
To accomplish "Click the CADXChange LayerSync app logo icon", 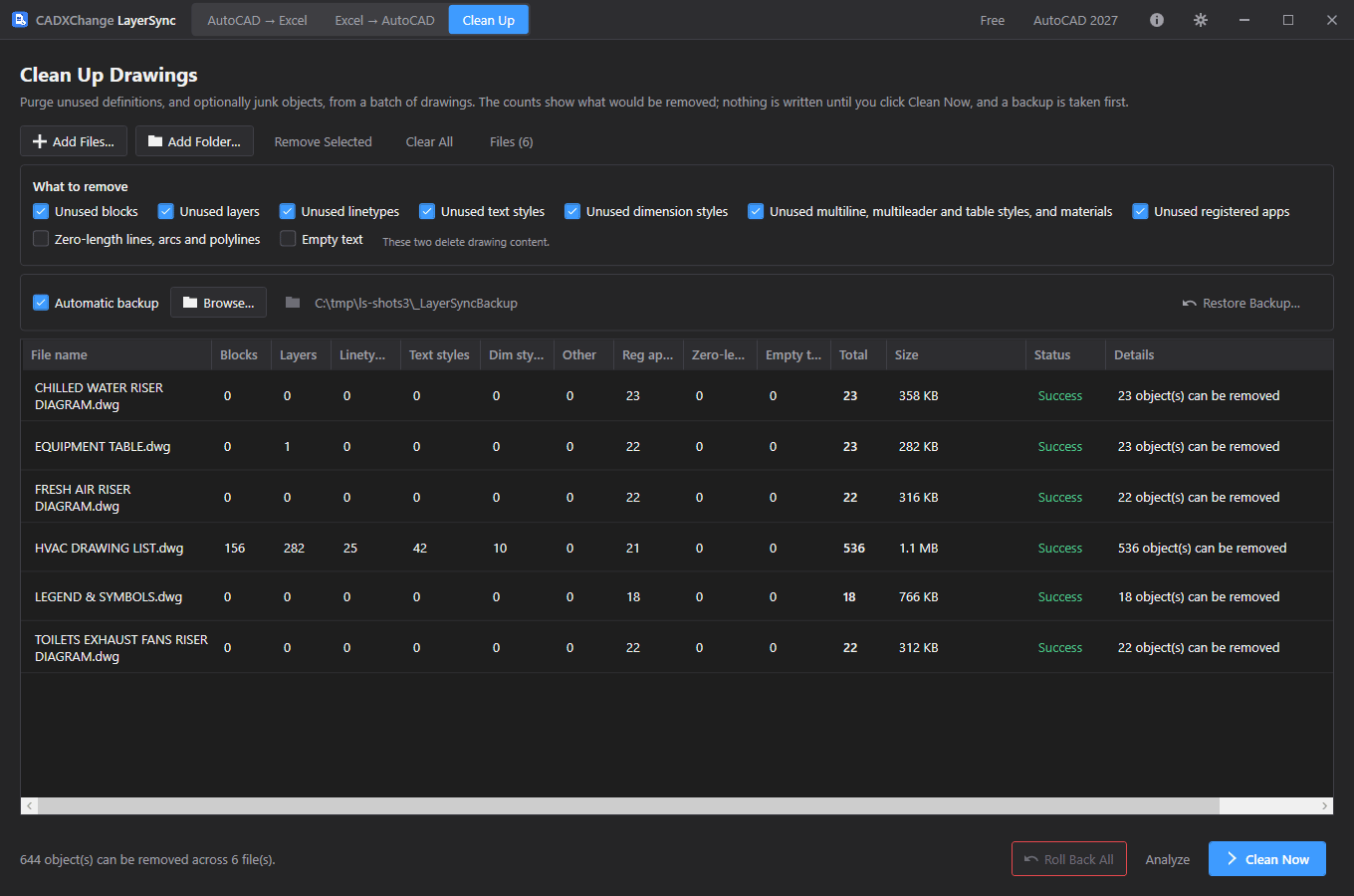I will click(20, 20).
